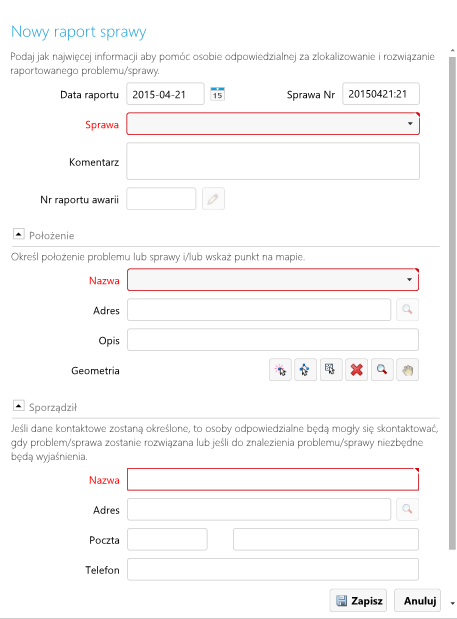The width and height of the screenshot is (457, 619).
Task: Select the add point geometry tool
Action: click(x=280, y=370)
